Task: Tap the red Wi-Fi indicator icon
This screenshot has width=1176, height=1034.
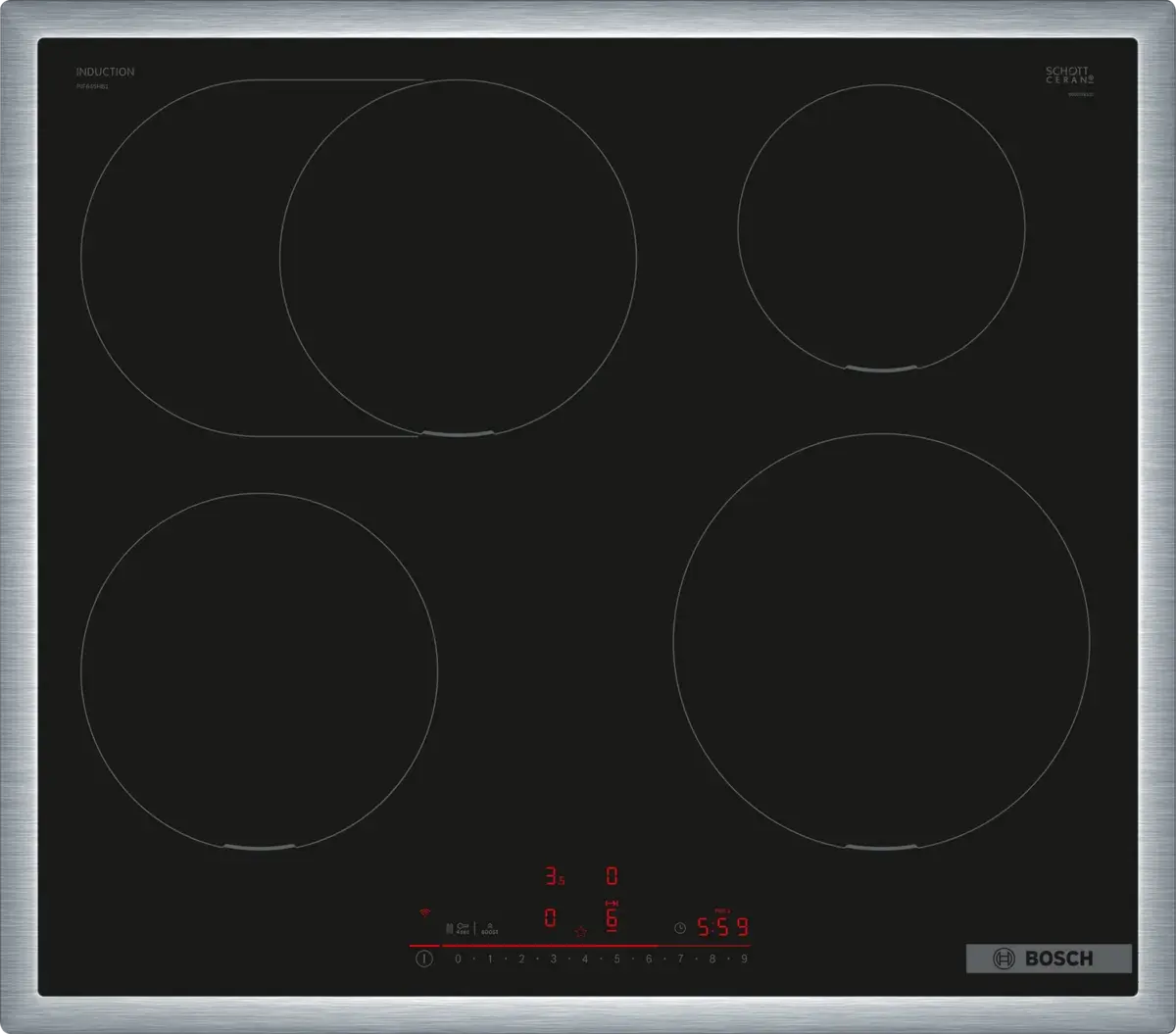Action: [425, 912]
